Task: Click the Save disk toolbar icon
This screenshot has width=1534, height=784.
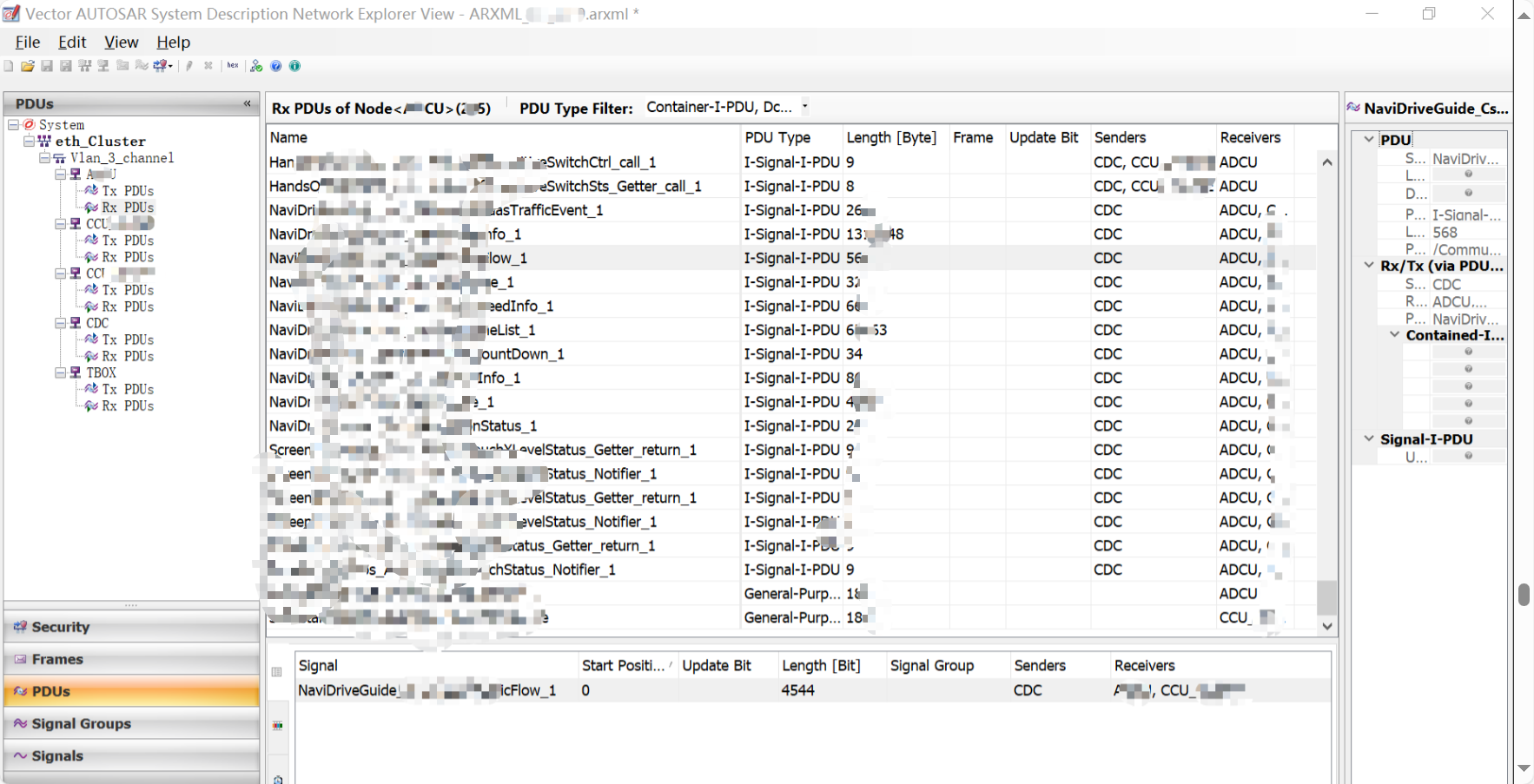Action: (x=47, y=66)
